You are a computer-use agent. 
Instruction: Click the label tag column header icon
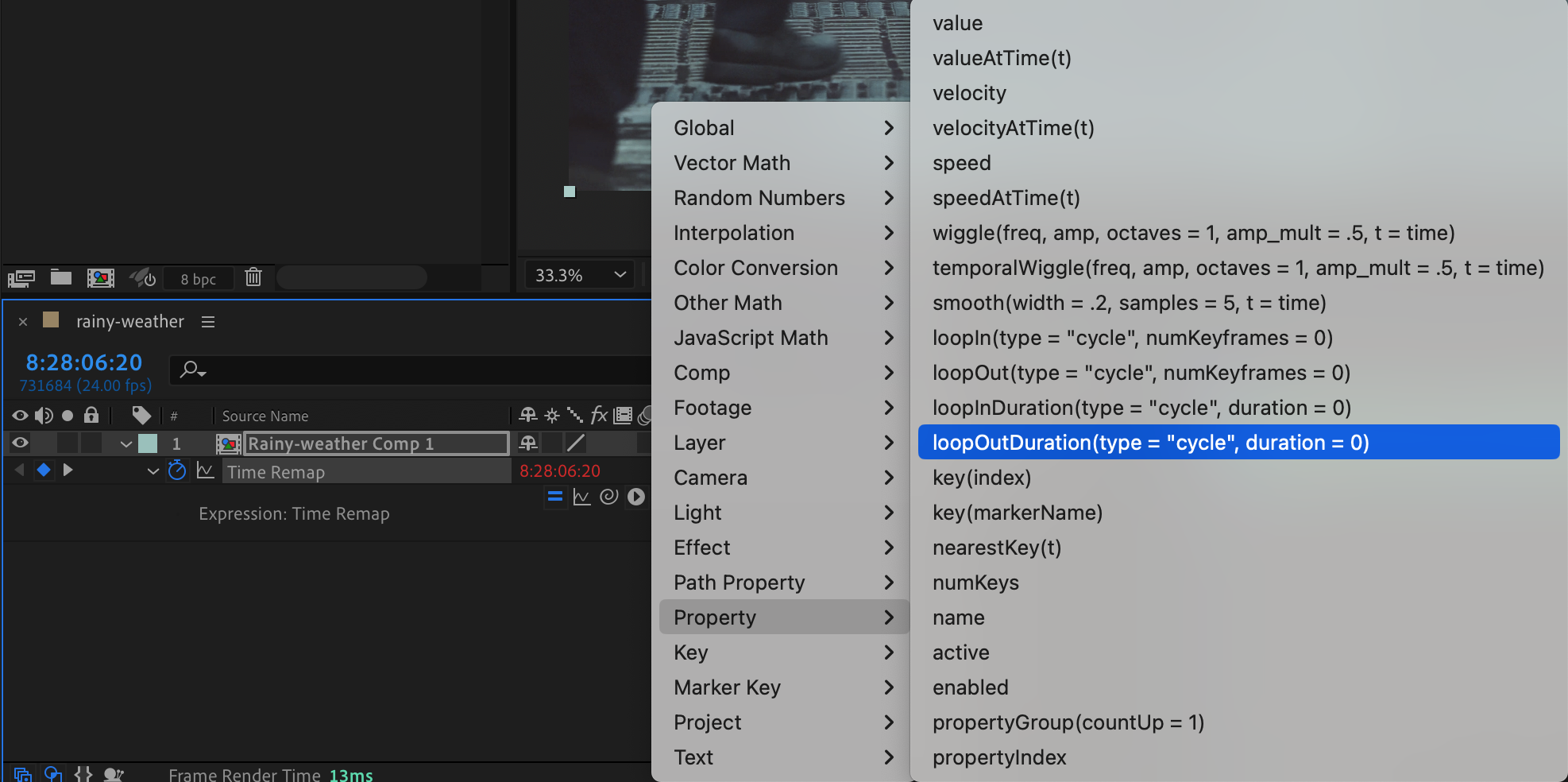[x=141, y=415]
